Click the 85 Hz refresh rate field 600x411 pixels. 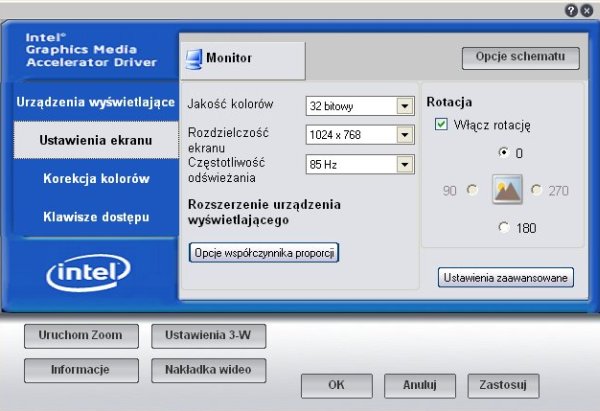(360, 165)
